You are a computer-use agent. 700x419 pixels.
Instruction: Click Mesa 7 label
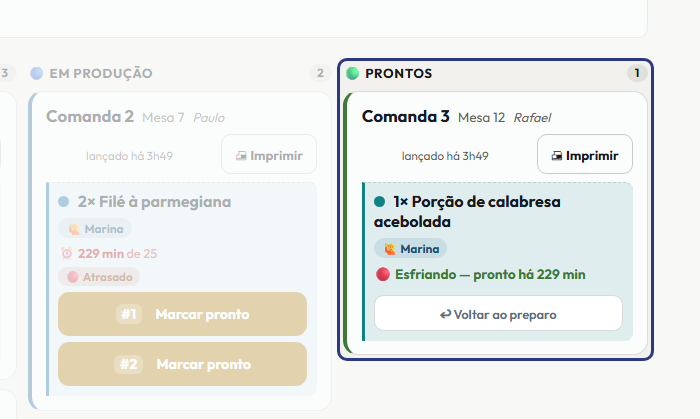(163, 118)
